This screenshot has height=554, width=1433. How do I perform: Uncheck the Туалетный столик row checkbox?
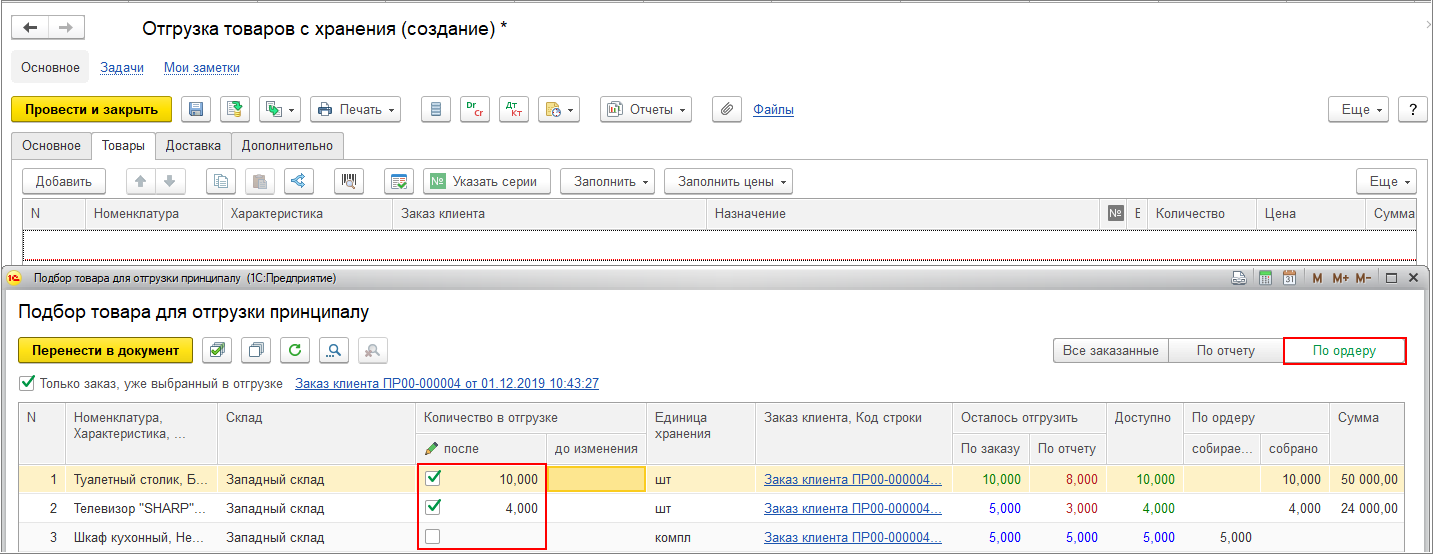coord(432,478)
